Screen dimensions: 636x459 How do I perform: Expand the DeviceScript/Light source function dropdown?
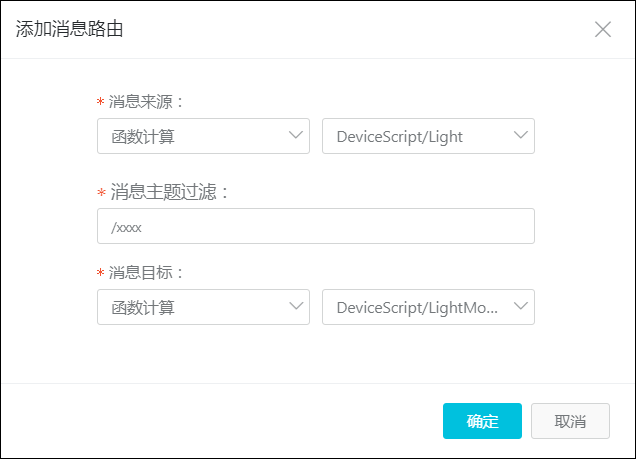click(428, 136)
